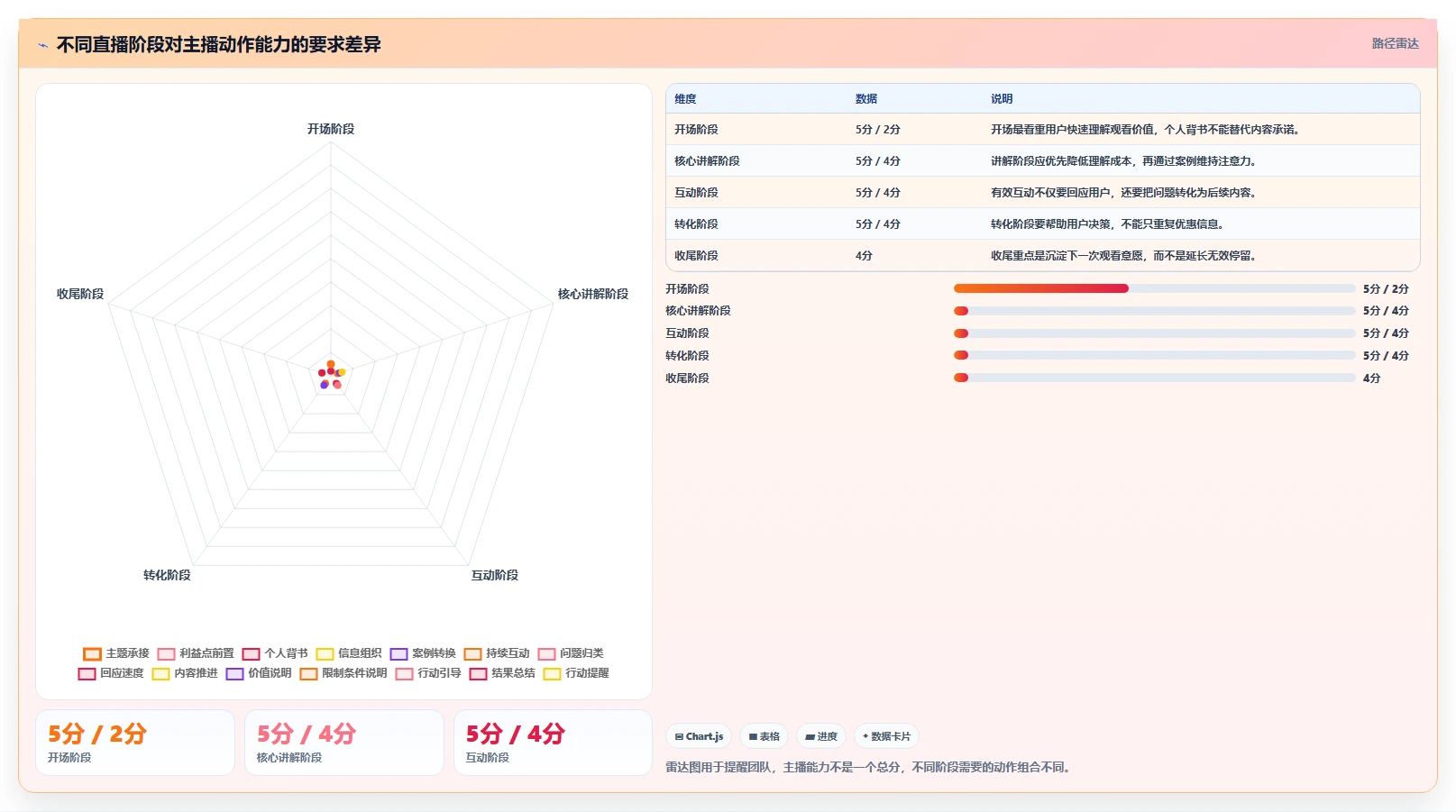The height and width of the screenshot is (812, 1456).
Task: Hide the 行动提醒 dataset via legend
Action: pos(576,673)
